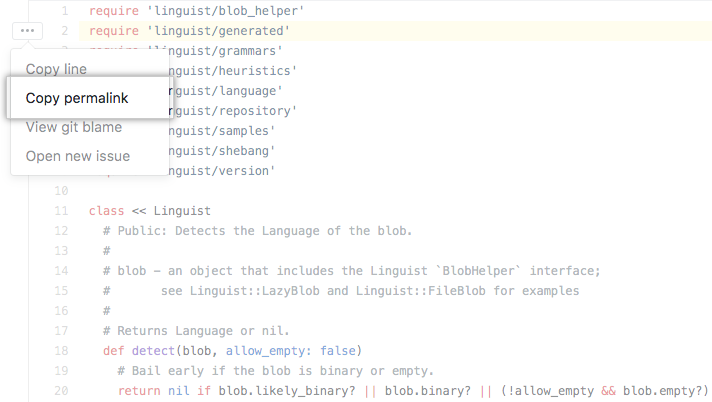
Task: Click the require 'linguist/blob_helper' code line
Action: [x=196, y=11]
